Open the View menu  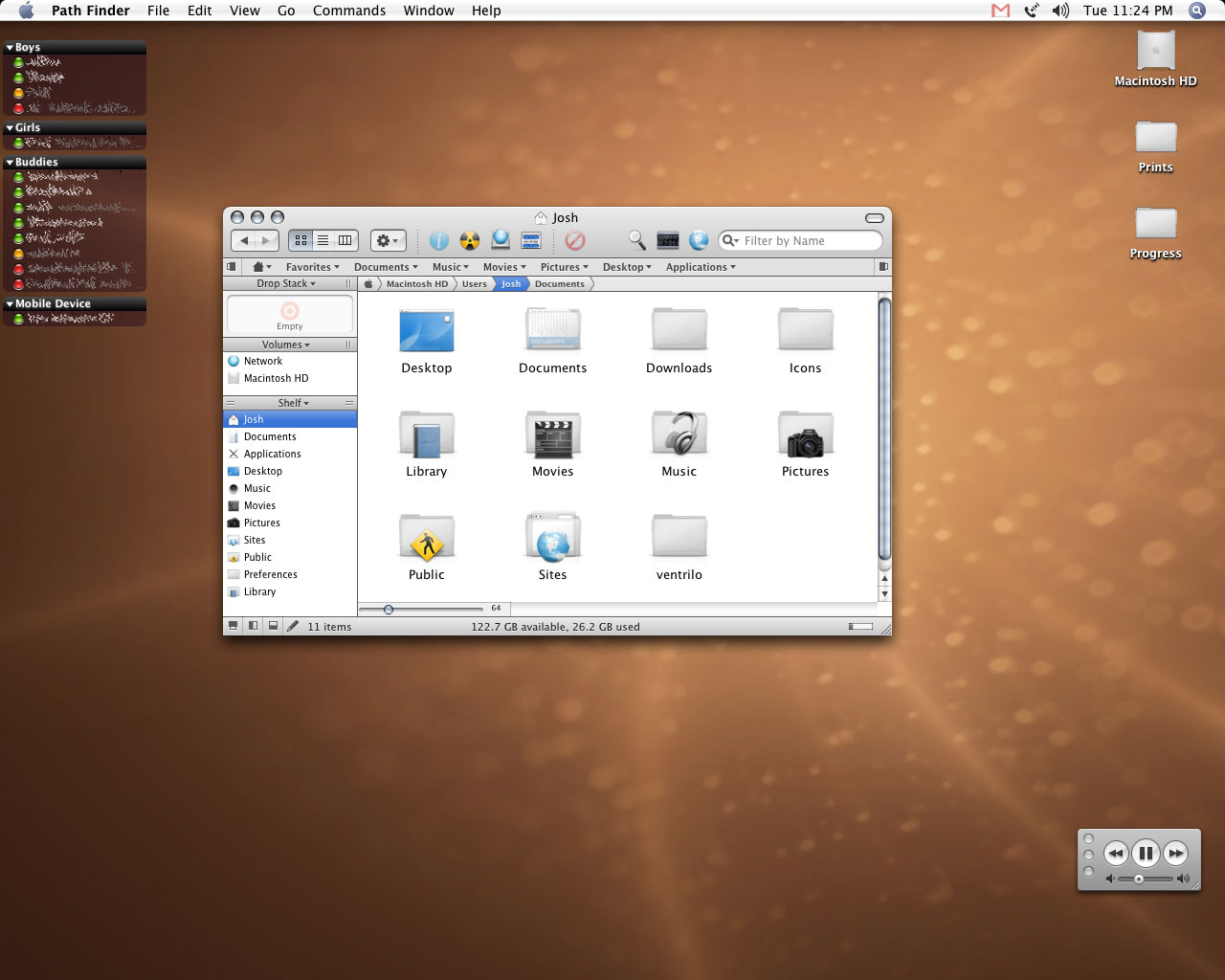tap(244, 11)
